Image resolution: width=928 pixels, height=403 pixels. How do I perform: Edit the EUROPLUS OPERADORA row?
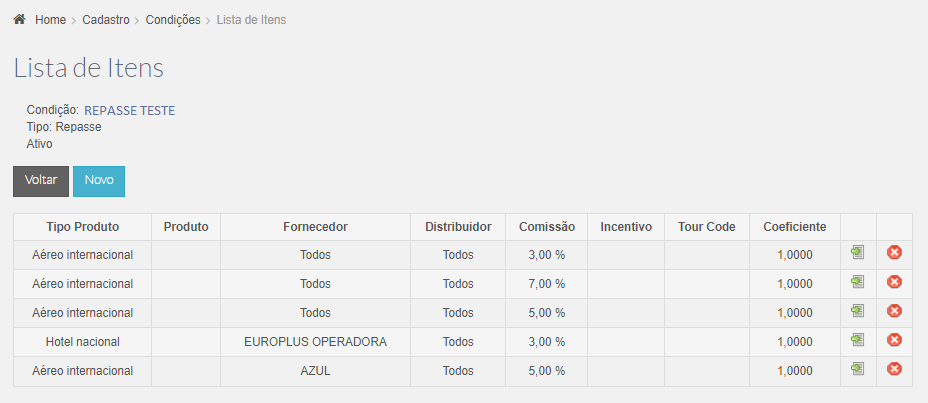pyautogui.click(x=858, y=340)
